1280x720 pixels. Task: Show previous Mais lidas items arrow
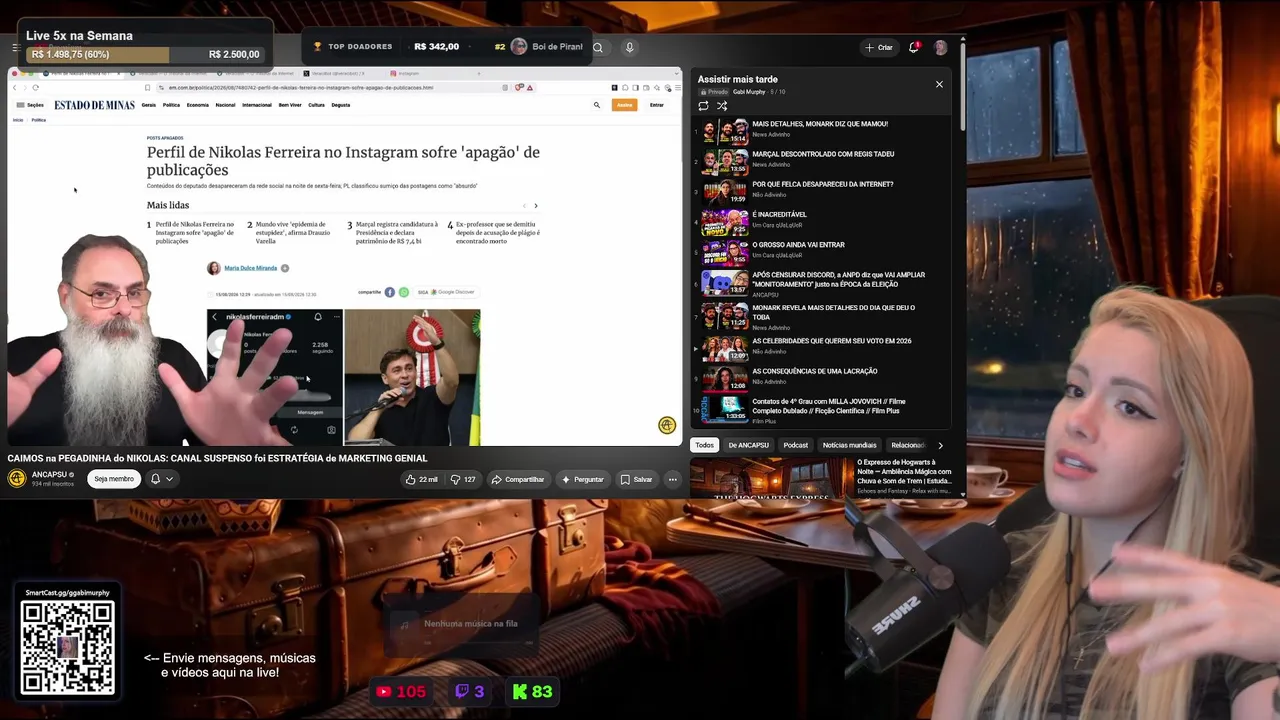click(x=523, y=206)
